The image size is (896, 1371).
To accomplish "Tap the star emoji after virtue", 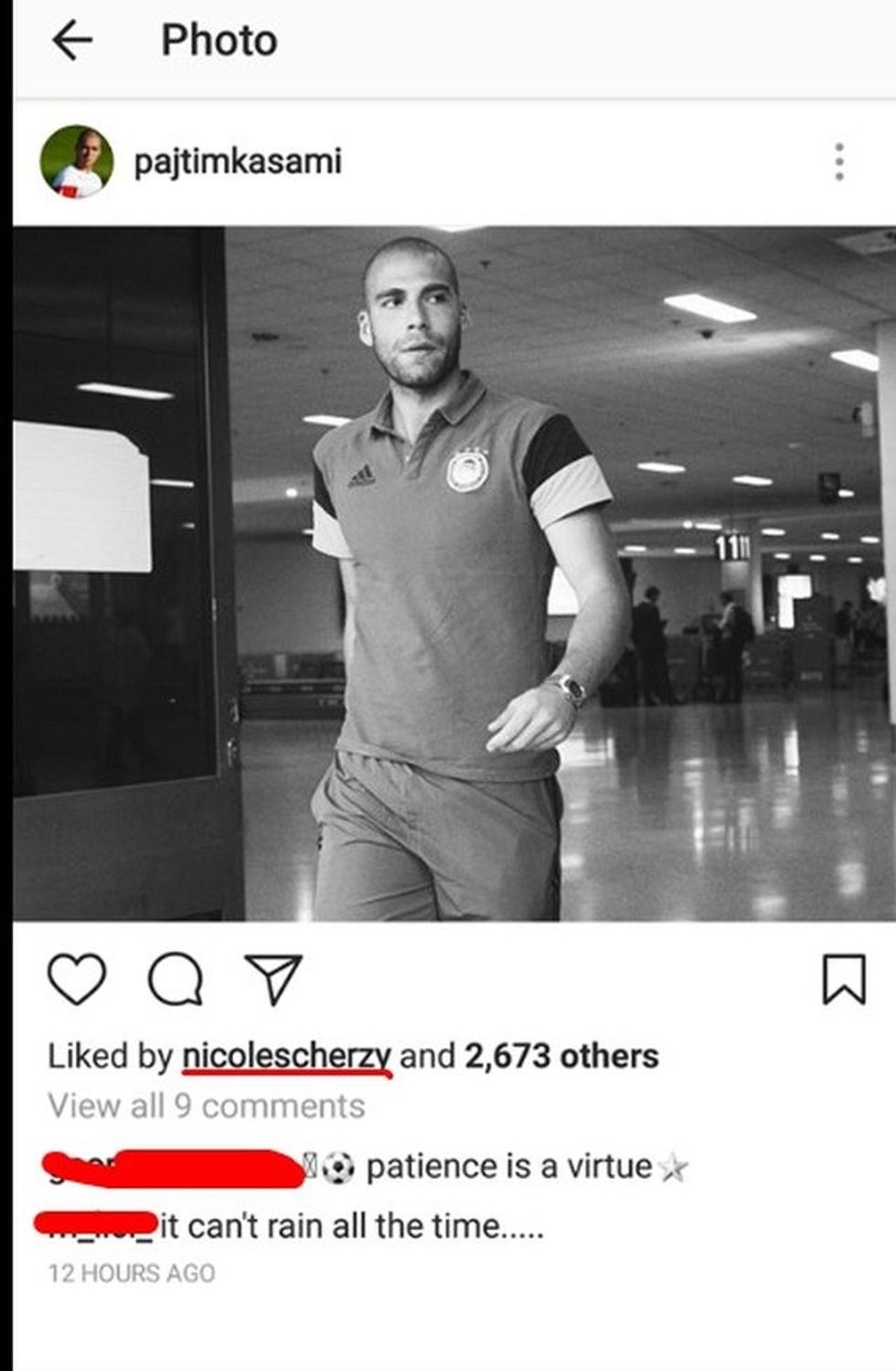I will pos(673,1168).
